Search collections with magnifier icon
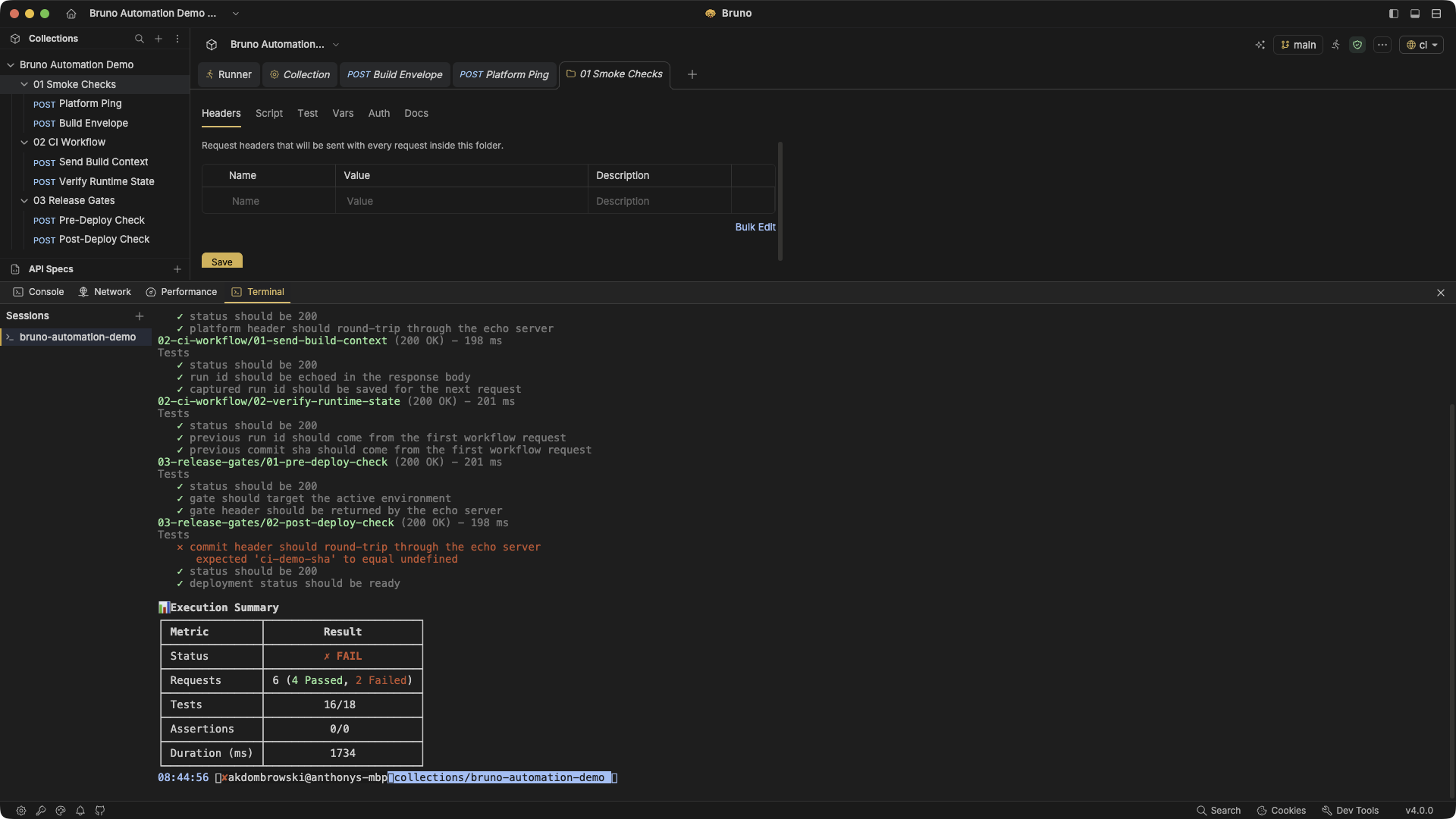The height and width of the screenshot is (819, 1456). pyautogui.click(x=140, y=39)
